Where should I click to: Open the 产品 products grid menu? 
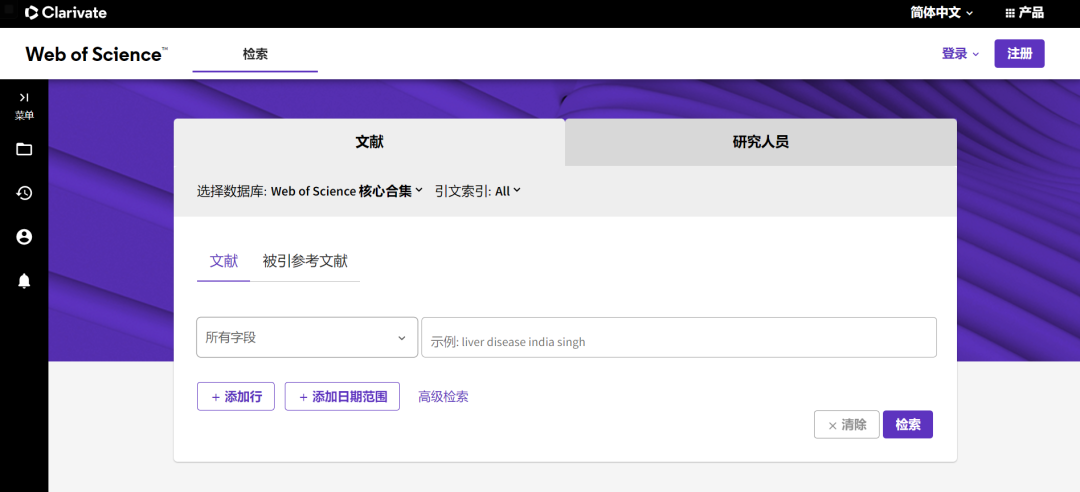click(x=1024, y=12)
